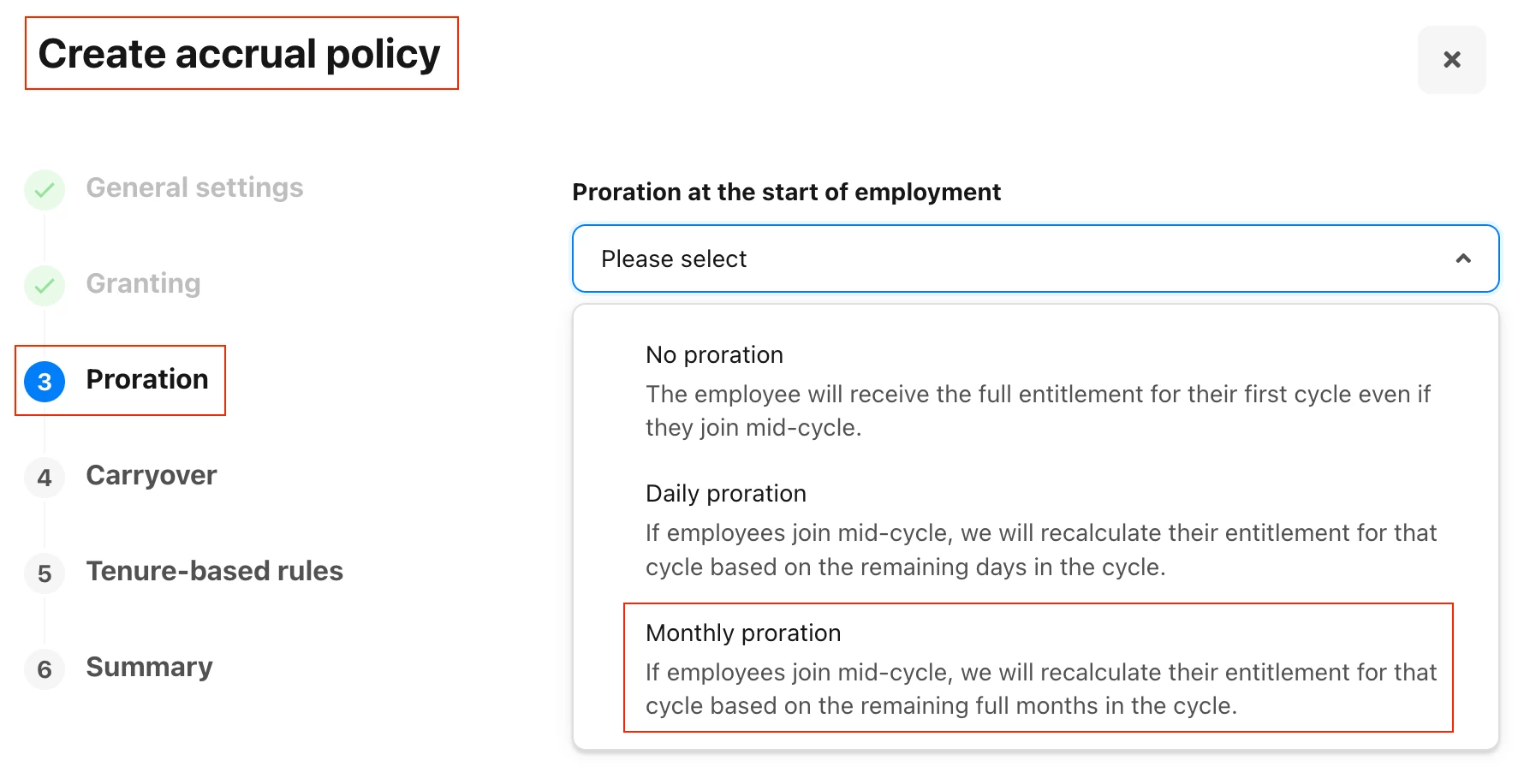Click the Create accrual policy heading

(240, 53)
